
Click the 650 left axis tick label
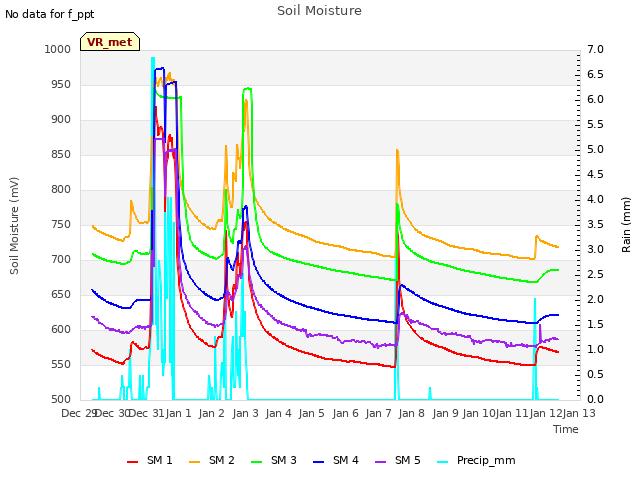[x=61, y=294]
